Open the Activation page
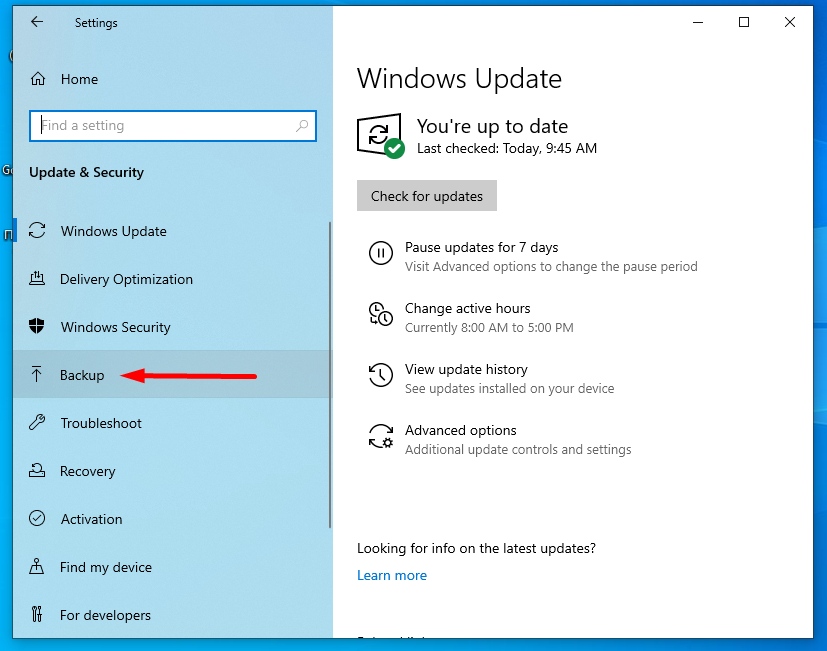 91,519
